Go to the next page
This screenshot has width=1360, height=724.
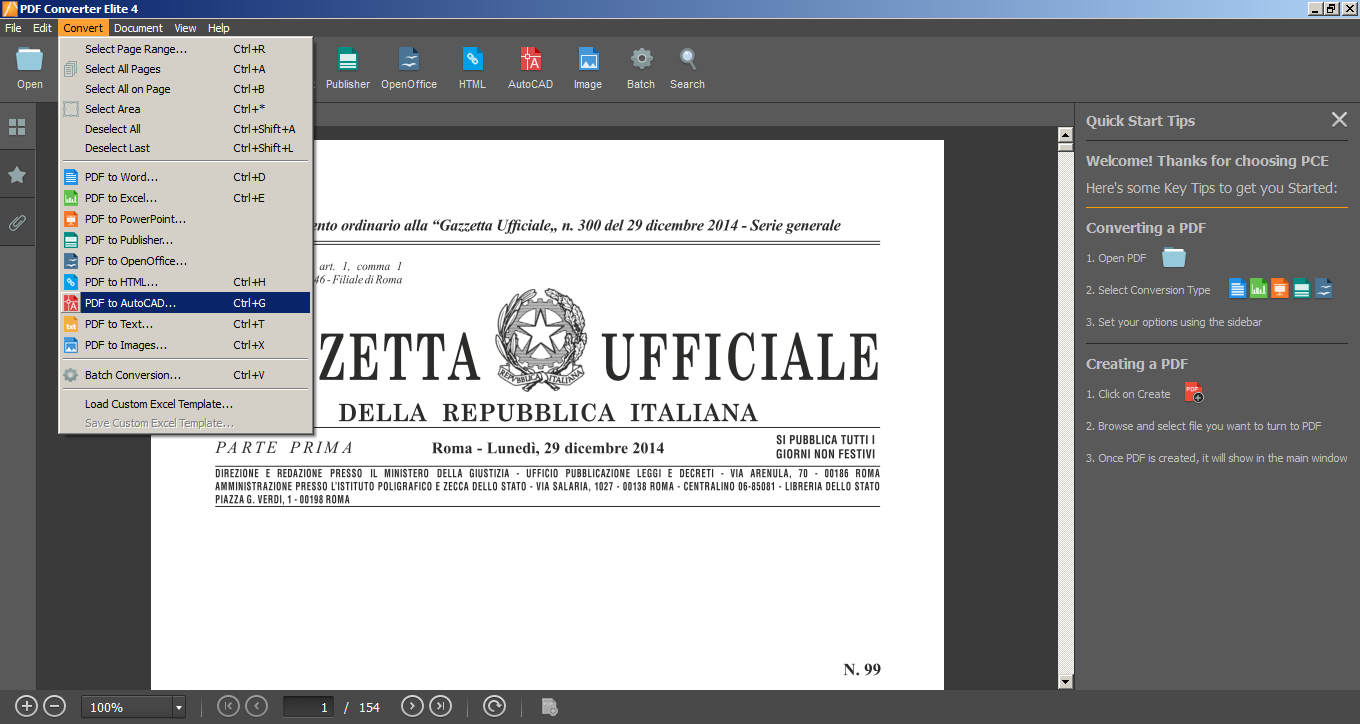pyautogui.click(x=412, y=706)
